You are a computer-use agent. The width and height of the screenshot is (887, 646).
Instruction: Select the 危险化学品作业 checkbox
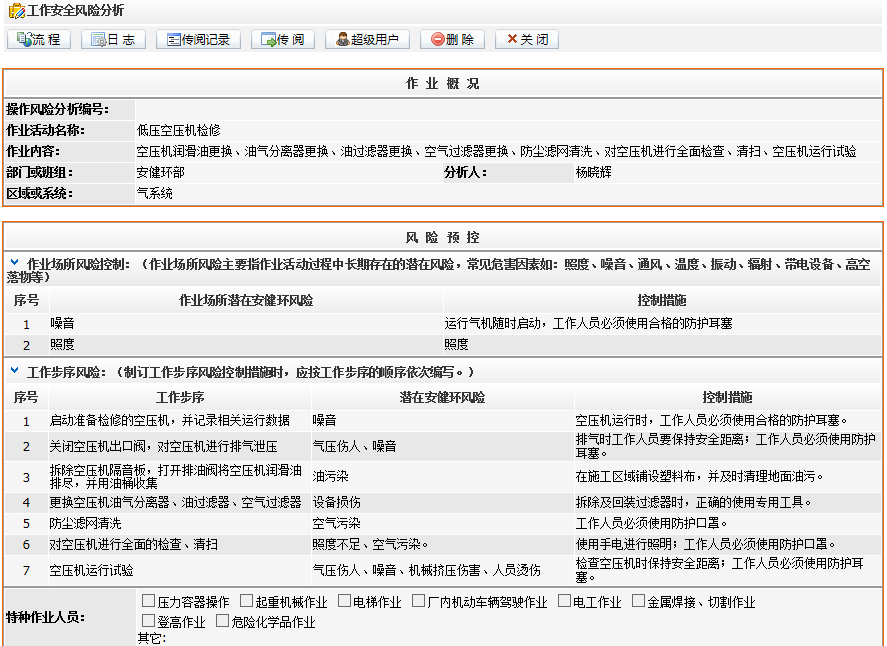click(x=223, y=621)
